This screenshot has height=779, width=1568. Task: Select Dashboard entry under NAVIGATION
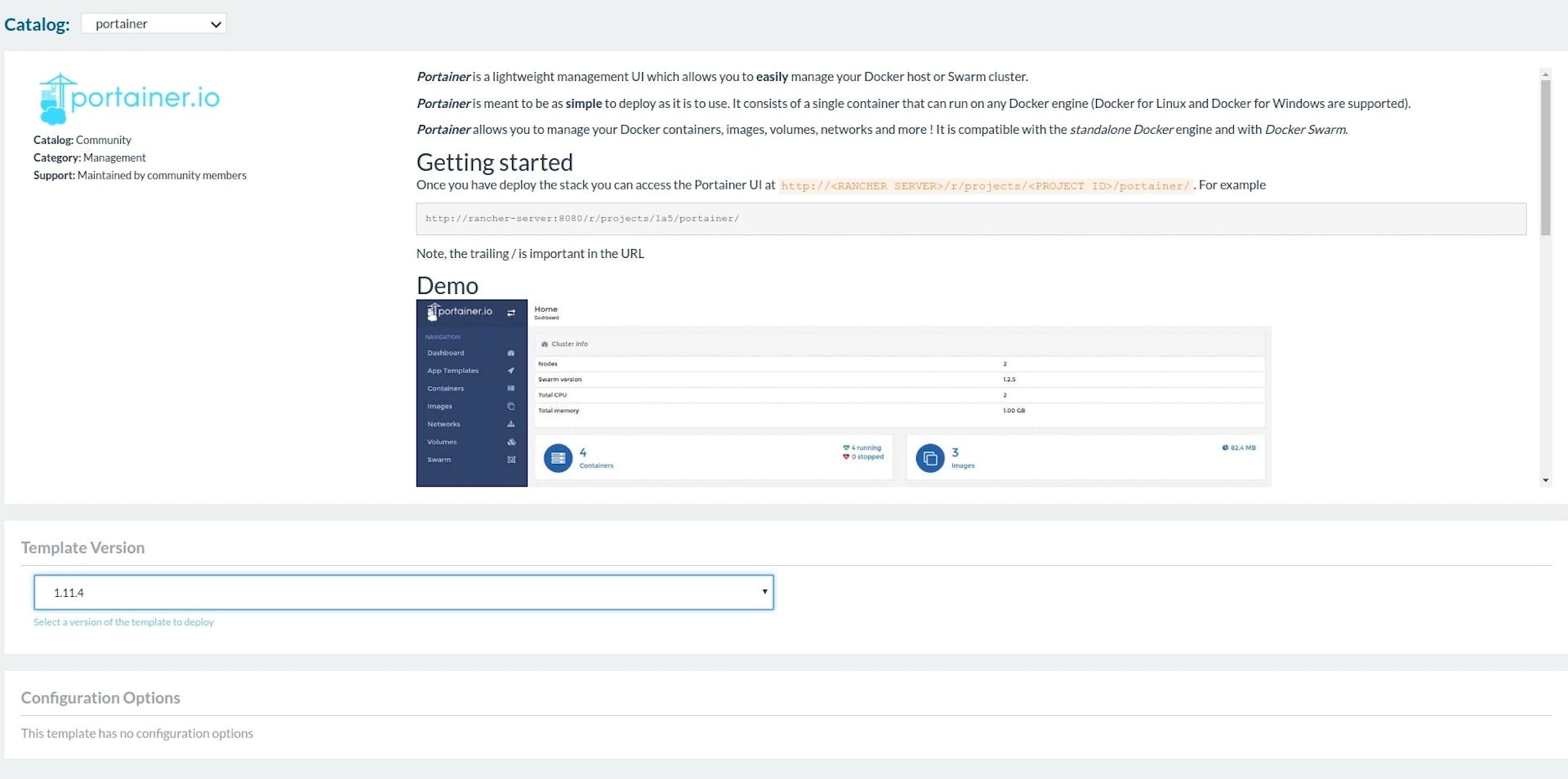point(446,353)
